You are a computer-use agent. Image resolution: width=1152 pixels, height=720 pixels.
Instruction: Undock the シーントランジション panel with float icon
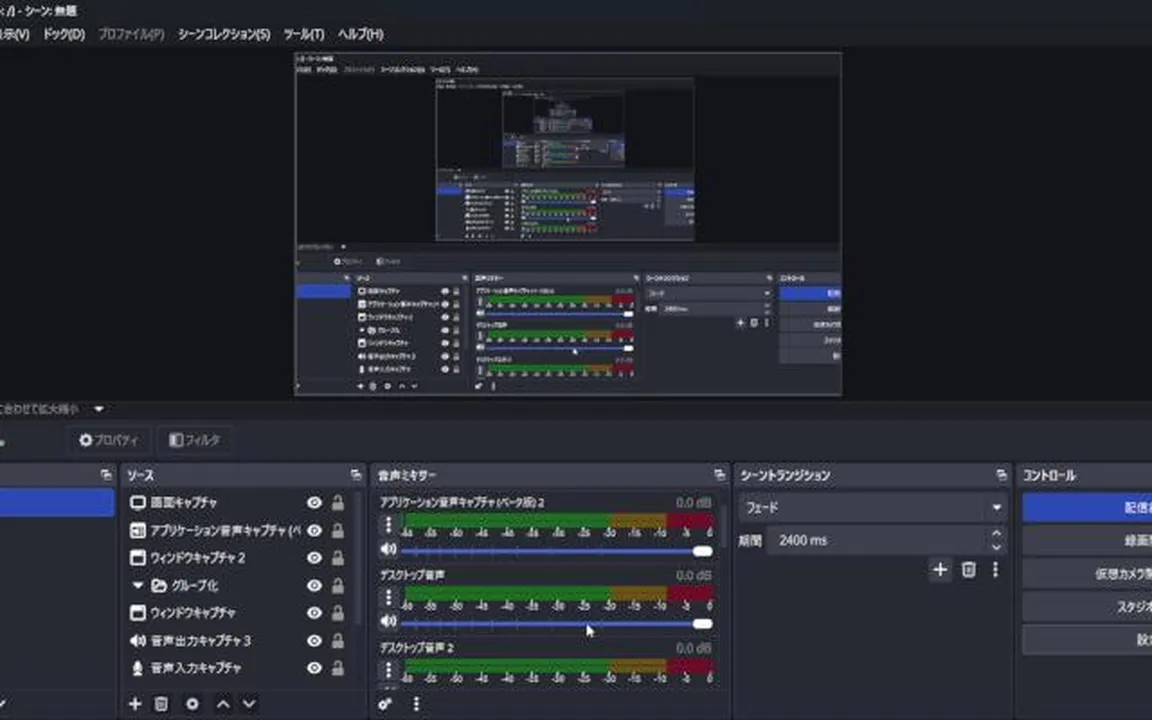[x=1001, y=475]
